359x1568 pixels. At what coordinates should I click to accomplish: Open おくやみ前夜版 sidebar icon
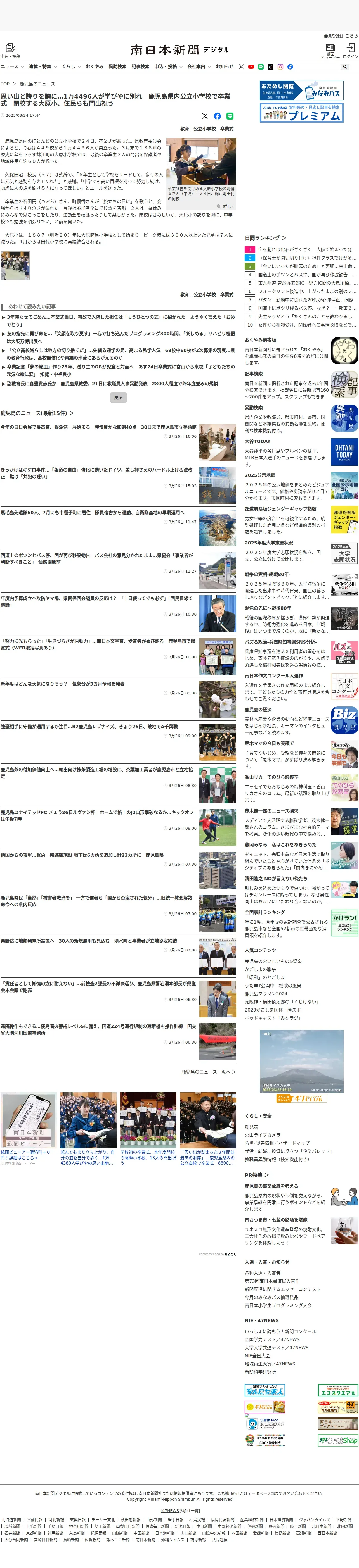(x=344, y=351)
